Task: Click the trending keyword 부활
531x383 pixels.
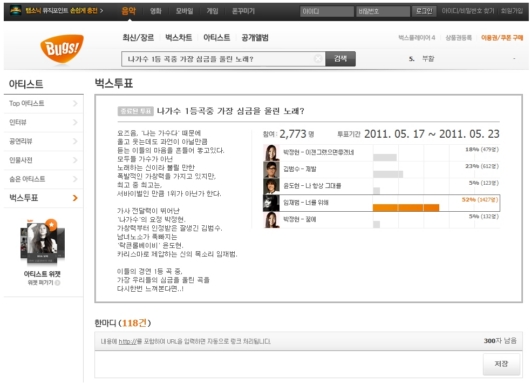Action: (x=428, y=59)
